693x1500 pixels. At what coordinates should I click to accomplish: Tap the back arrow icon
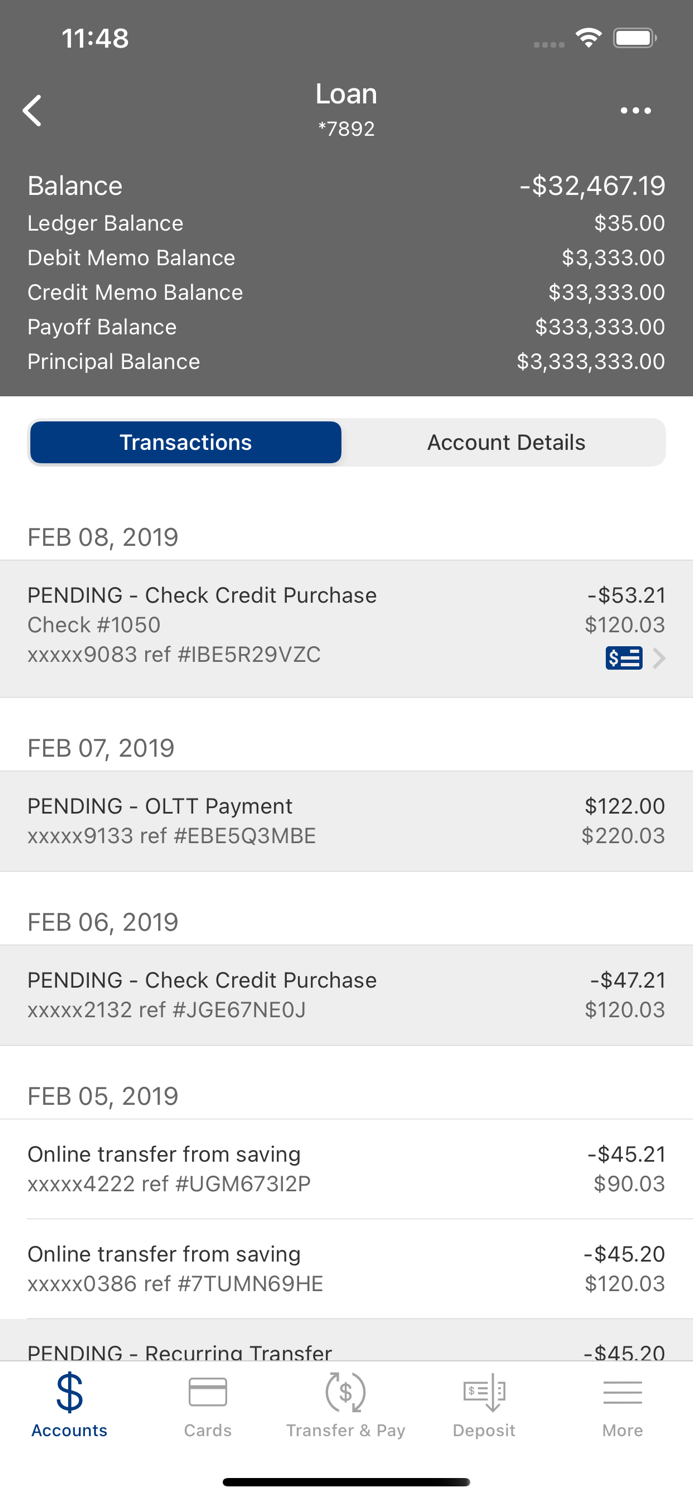(32, 110)
